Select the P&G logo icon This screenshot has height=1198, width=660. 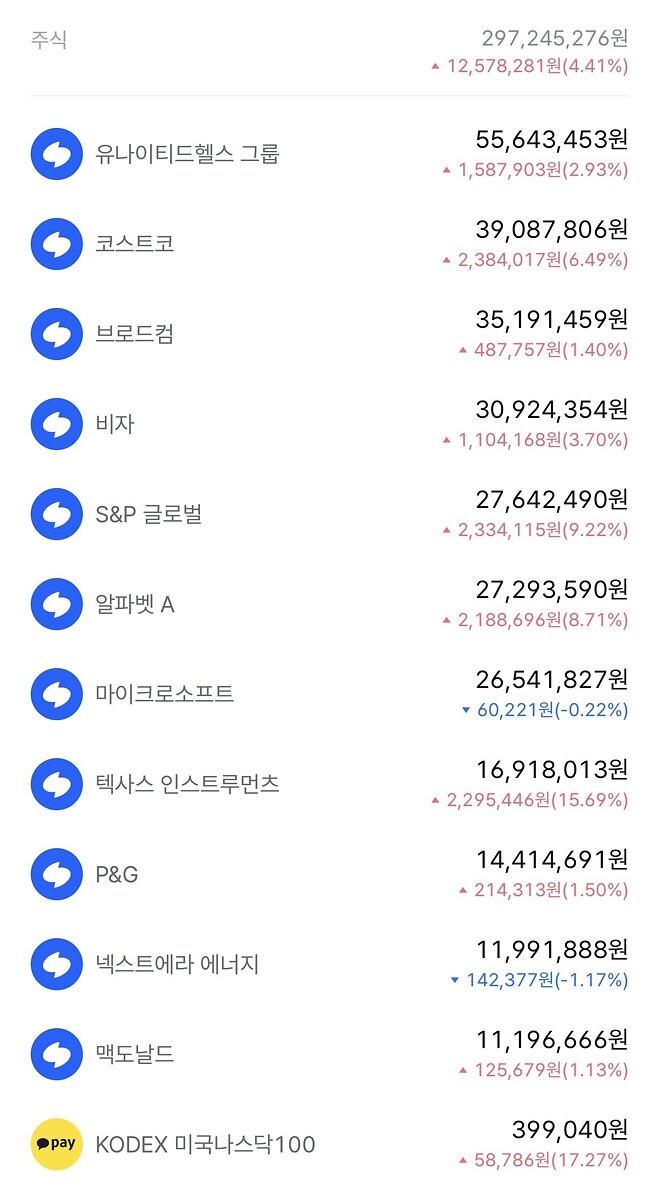[57, 874]
